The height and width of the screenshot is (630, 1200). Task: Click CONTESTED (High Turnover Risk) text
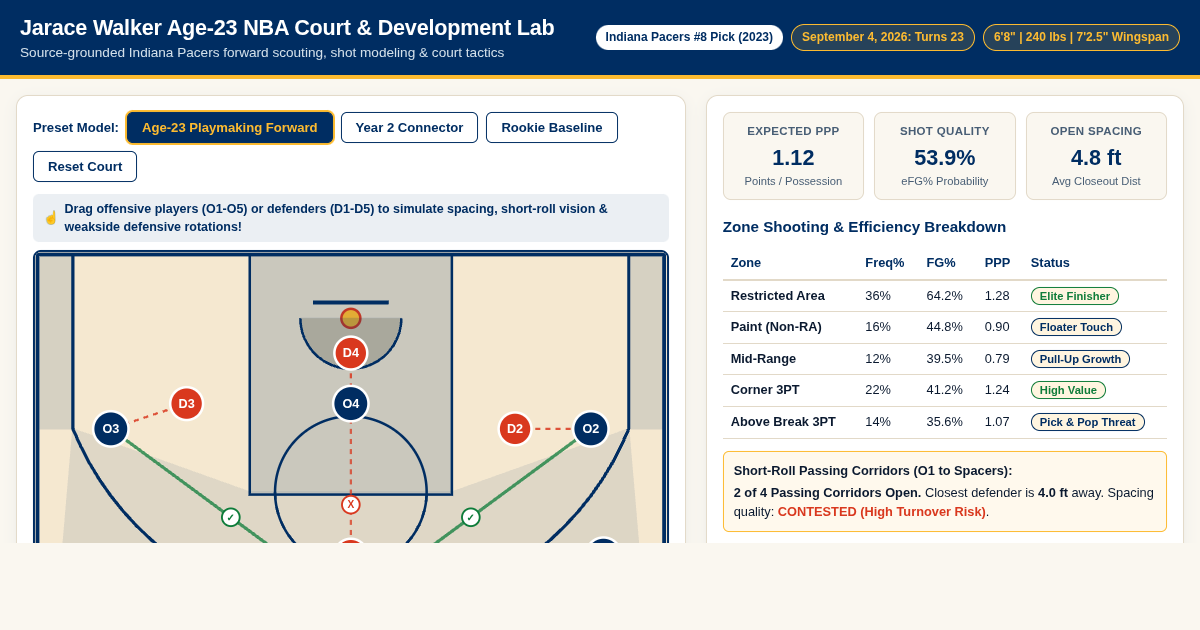[881, 512]
